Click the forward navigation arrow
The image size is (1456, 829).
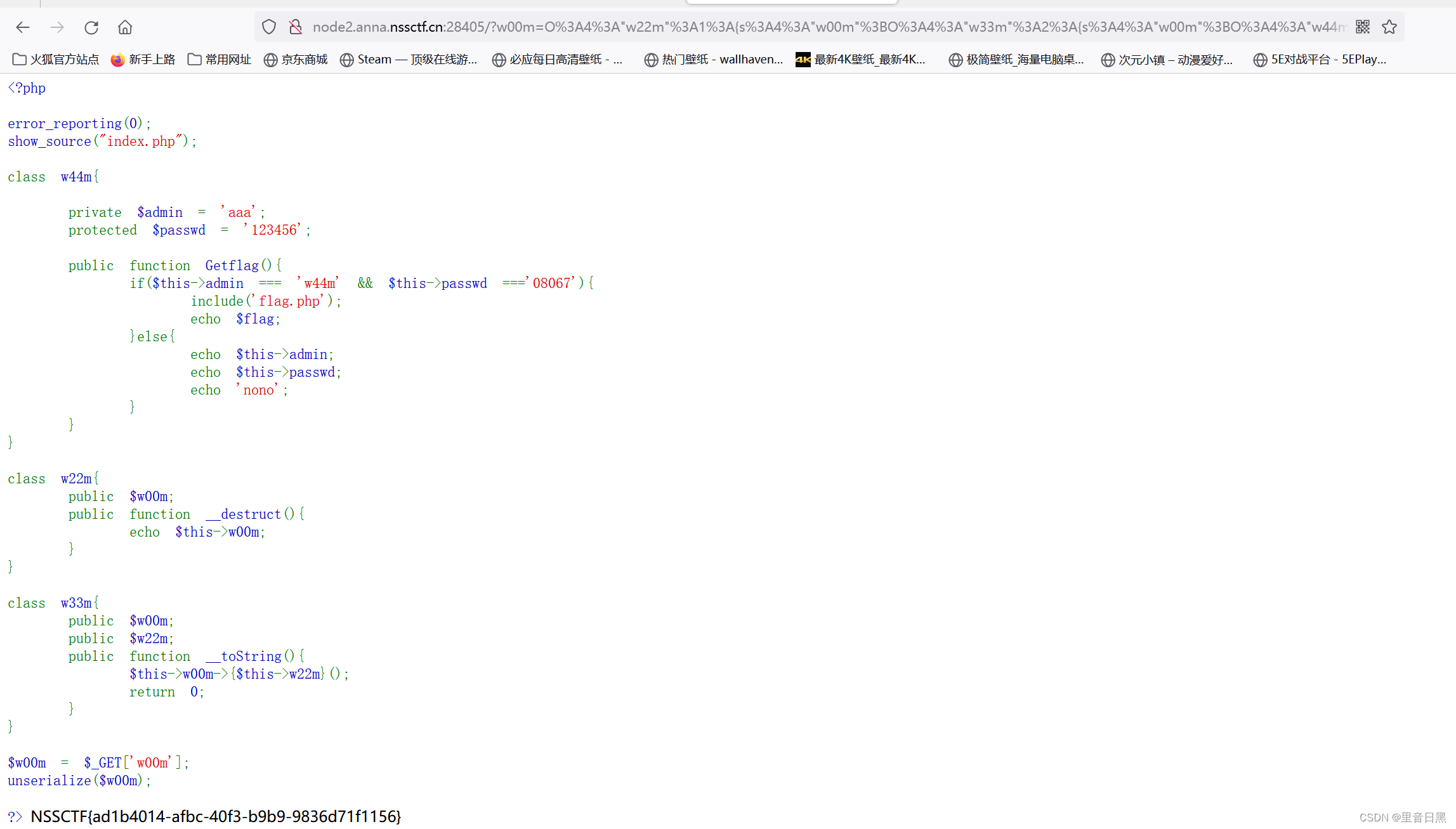pos(57,27)
